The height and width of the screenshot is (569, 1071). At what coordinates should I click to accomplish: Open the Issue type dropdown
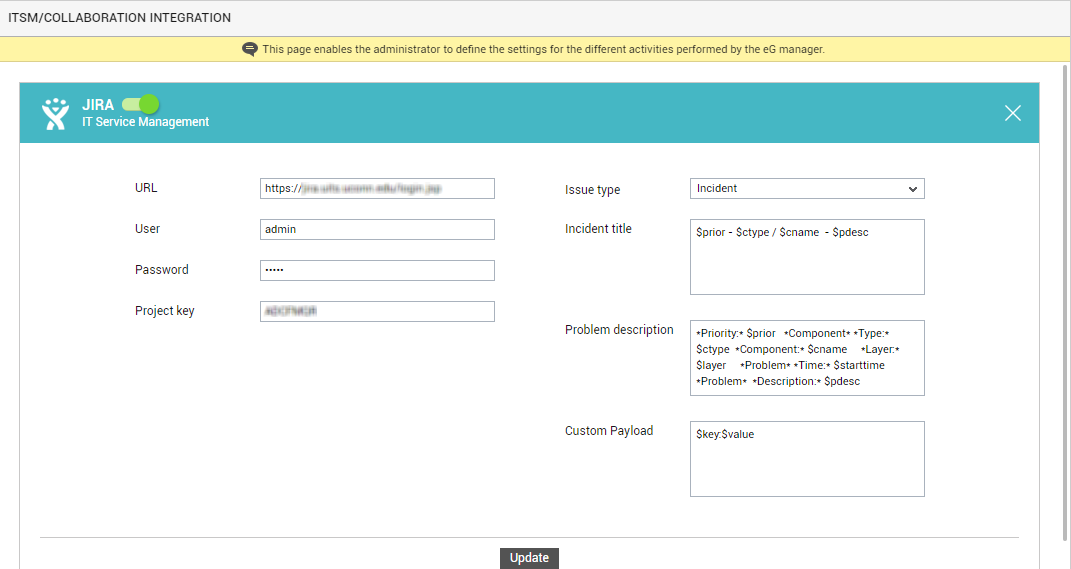point(807,189)
